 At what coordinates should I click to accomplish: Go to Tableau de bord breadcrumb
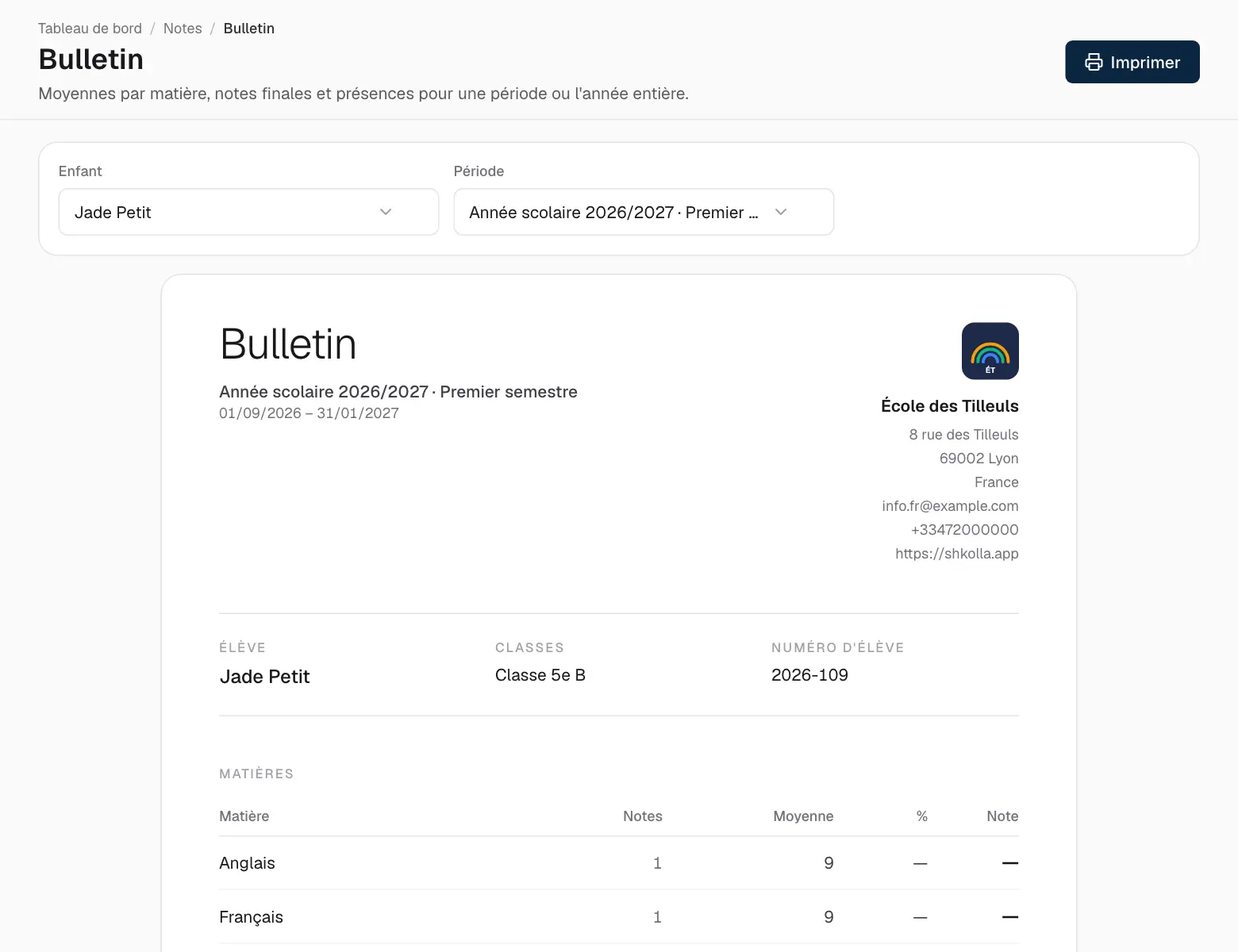tap(90, 29)
